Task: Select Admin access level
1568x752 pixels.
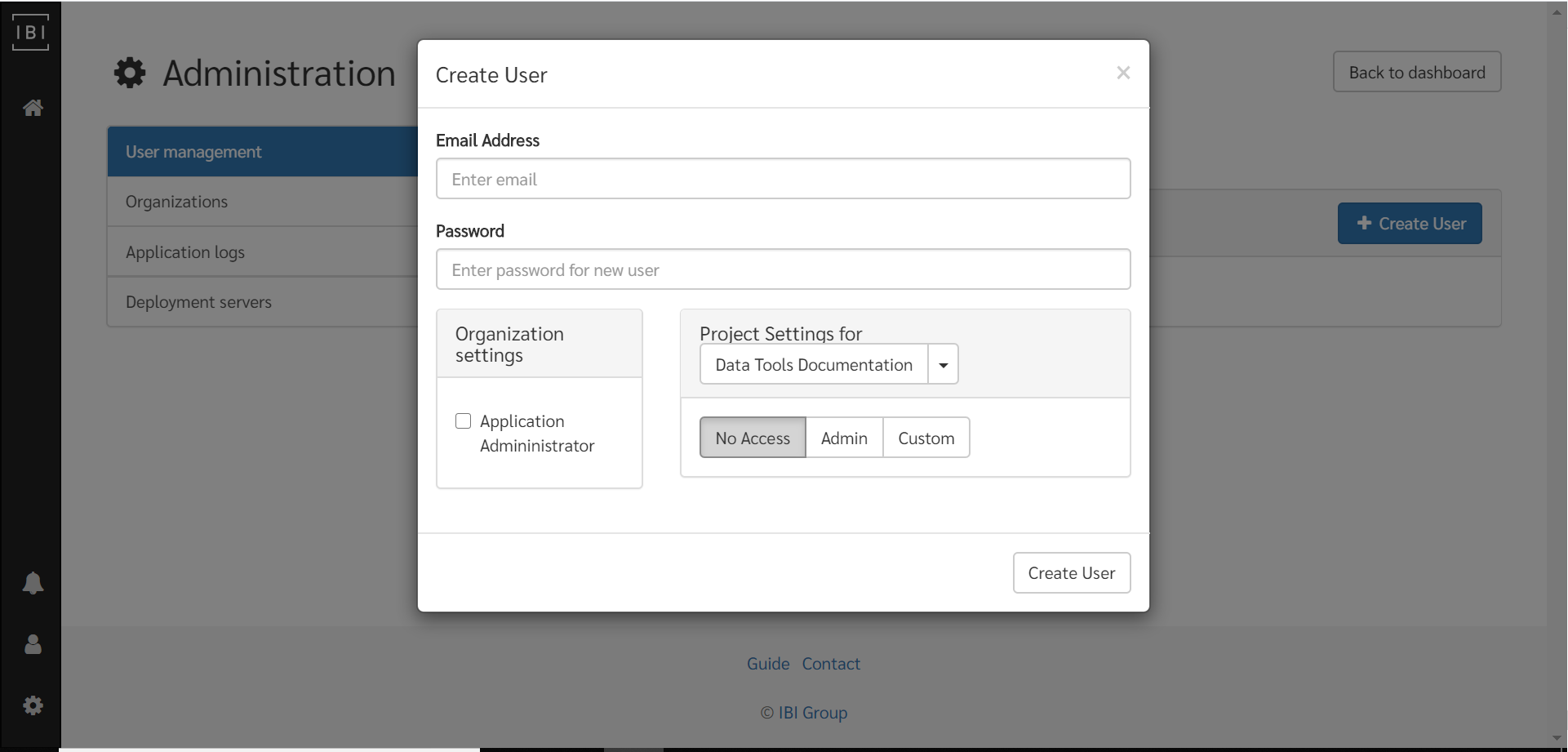Action: (x=844, y=438)
